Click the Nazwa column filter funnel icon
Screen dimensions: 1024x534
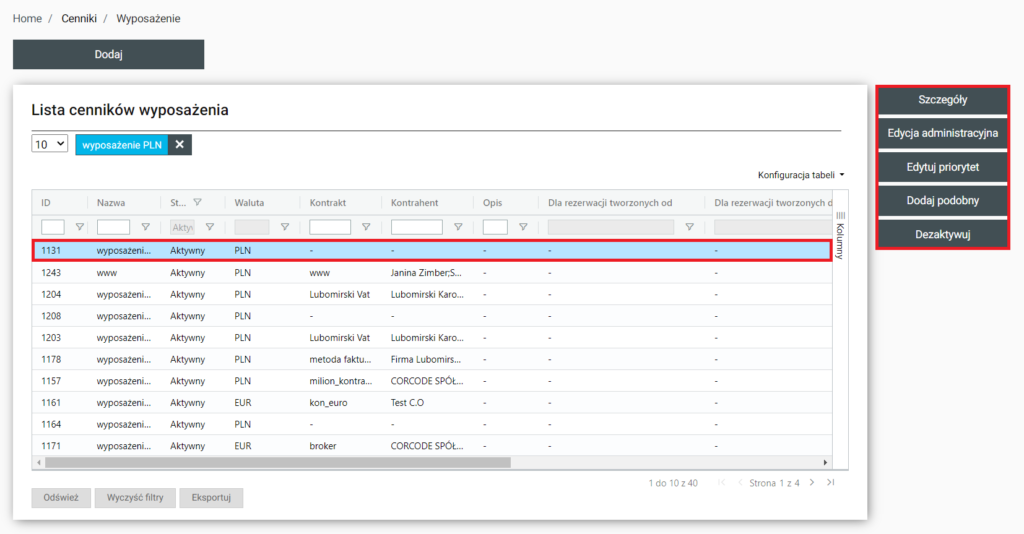(145, 227)
